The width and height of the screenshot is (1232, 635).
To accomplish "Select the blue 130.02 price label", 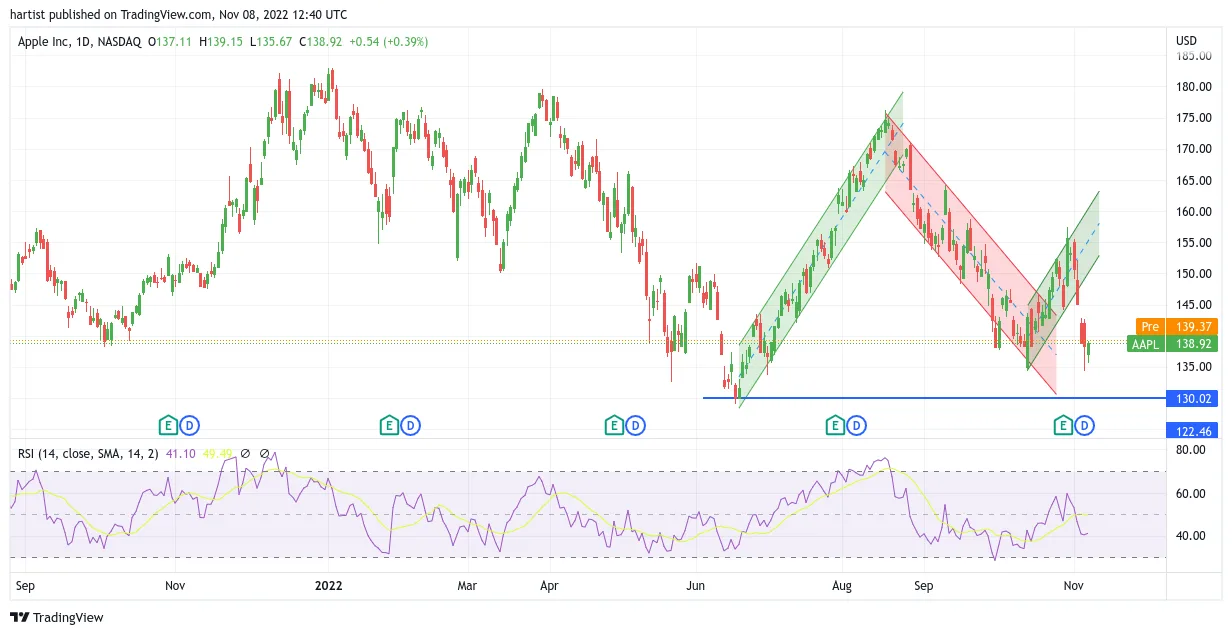I will [1192, 398].
